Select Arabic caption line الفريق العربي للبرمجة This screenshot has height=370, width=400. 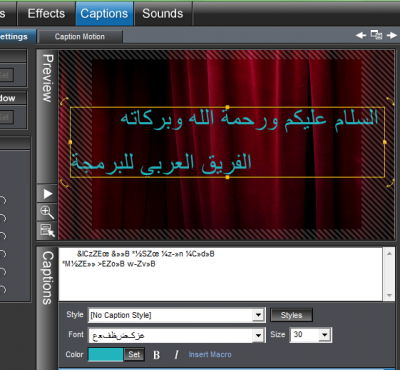click(x=161, y=163)
